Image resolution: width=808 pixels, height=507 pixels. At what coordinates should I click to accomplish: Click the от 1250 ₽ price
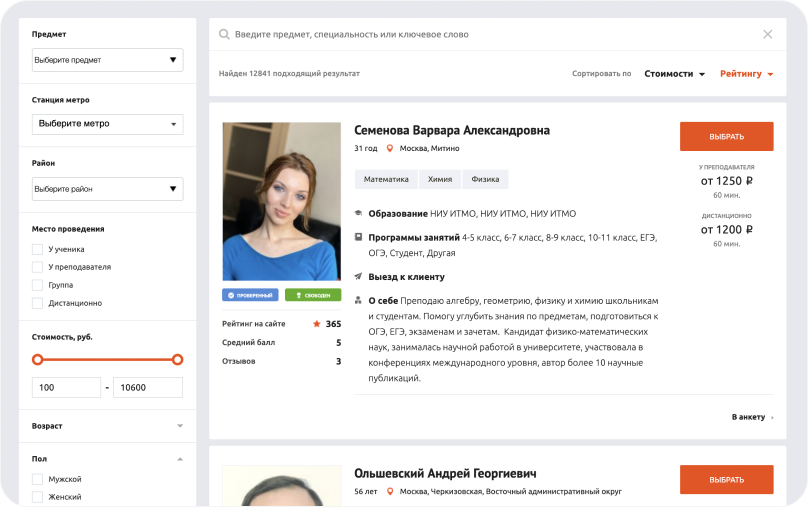click(x=727, y=181)
